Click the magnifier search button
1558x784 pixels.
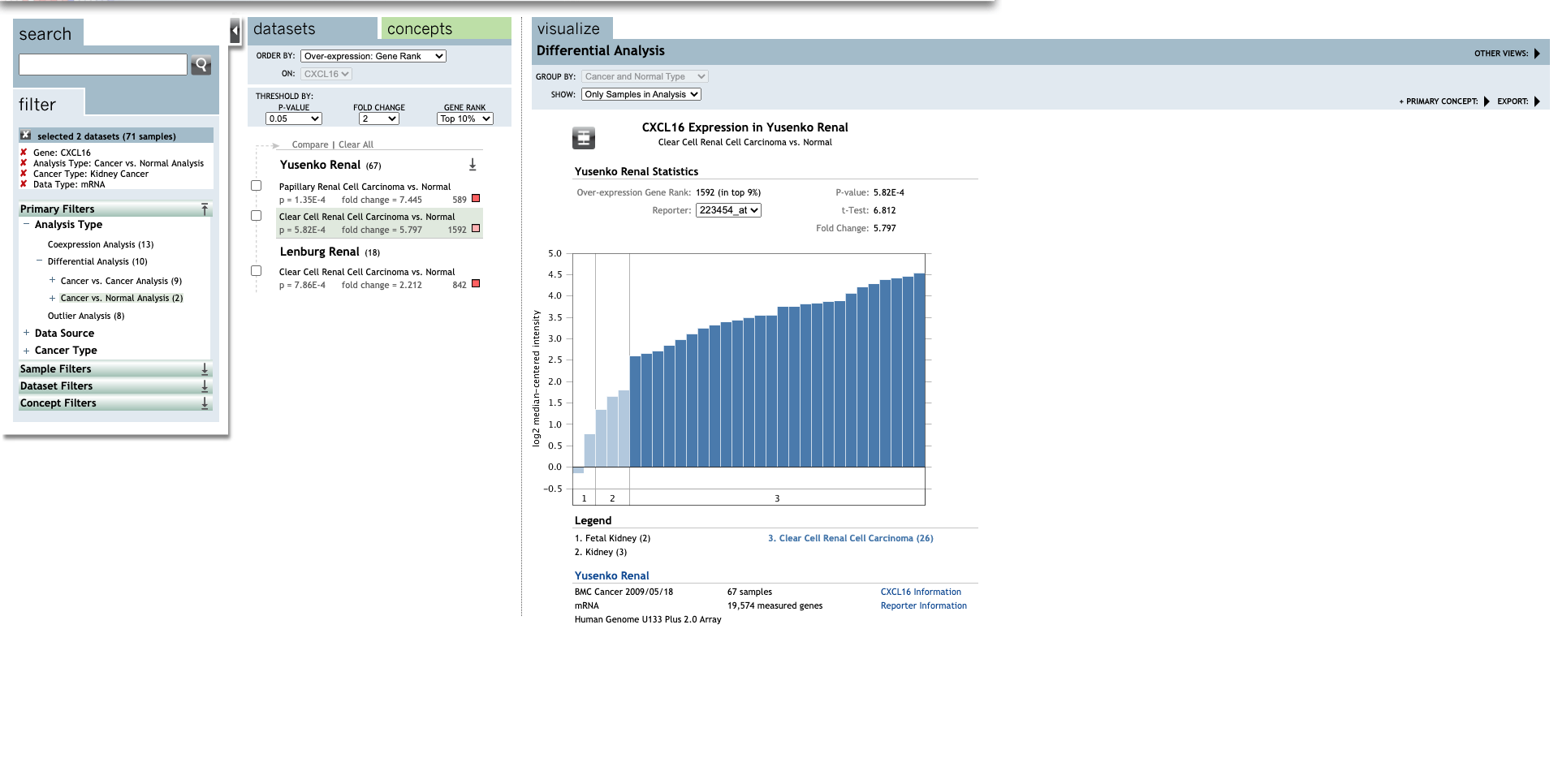(201, 65)
